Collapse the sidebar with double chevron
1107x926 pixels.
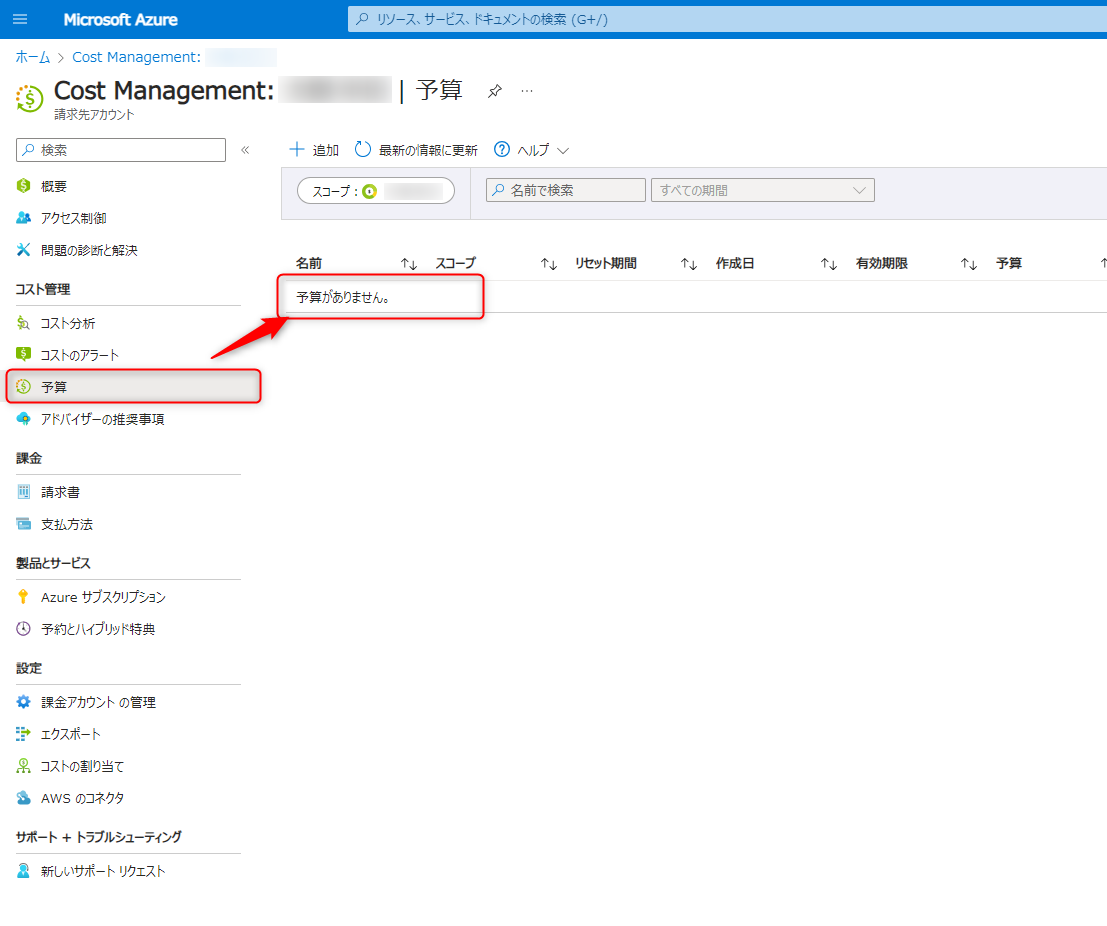pos(245,150)
